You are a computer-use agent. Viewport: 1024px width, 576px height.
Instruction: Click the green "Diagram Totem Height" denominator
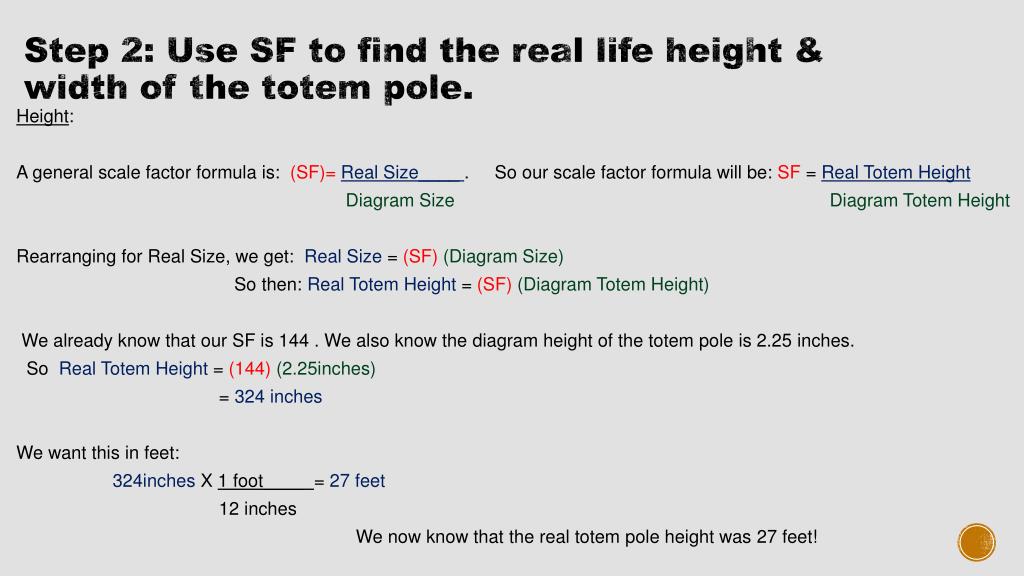coord(920,200)
